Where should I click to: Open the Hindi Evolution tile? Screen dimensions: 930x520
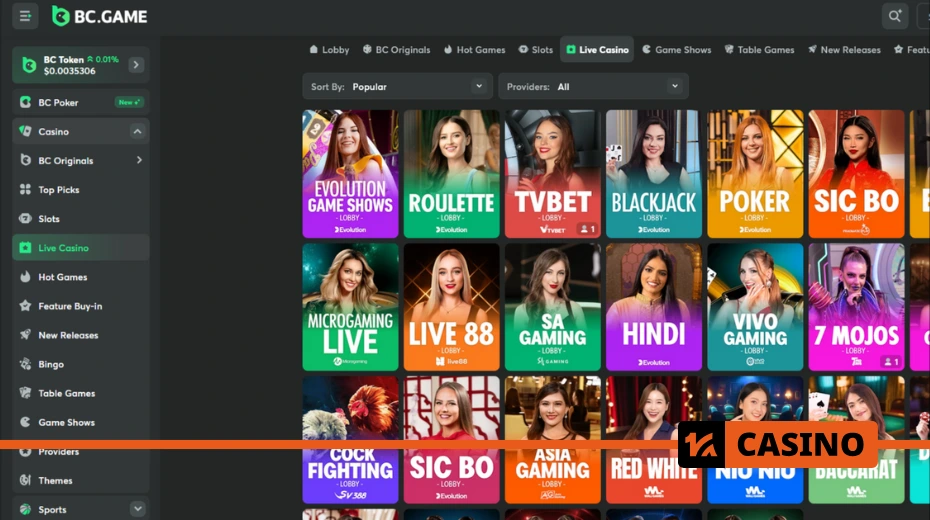coord(654,307)
